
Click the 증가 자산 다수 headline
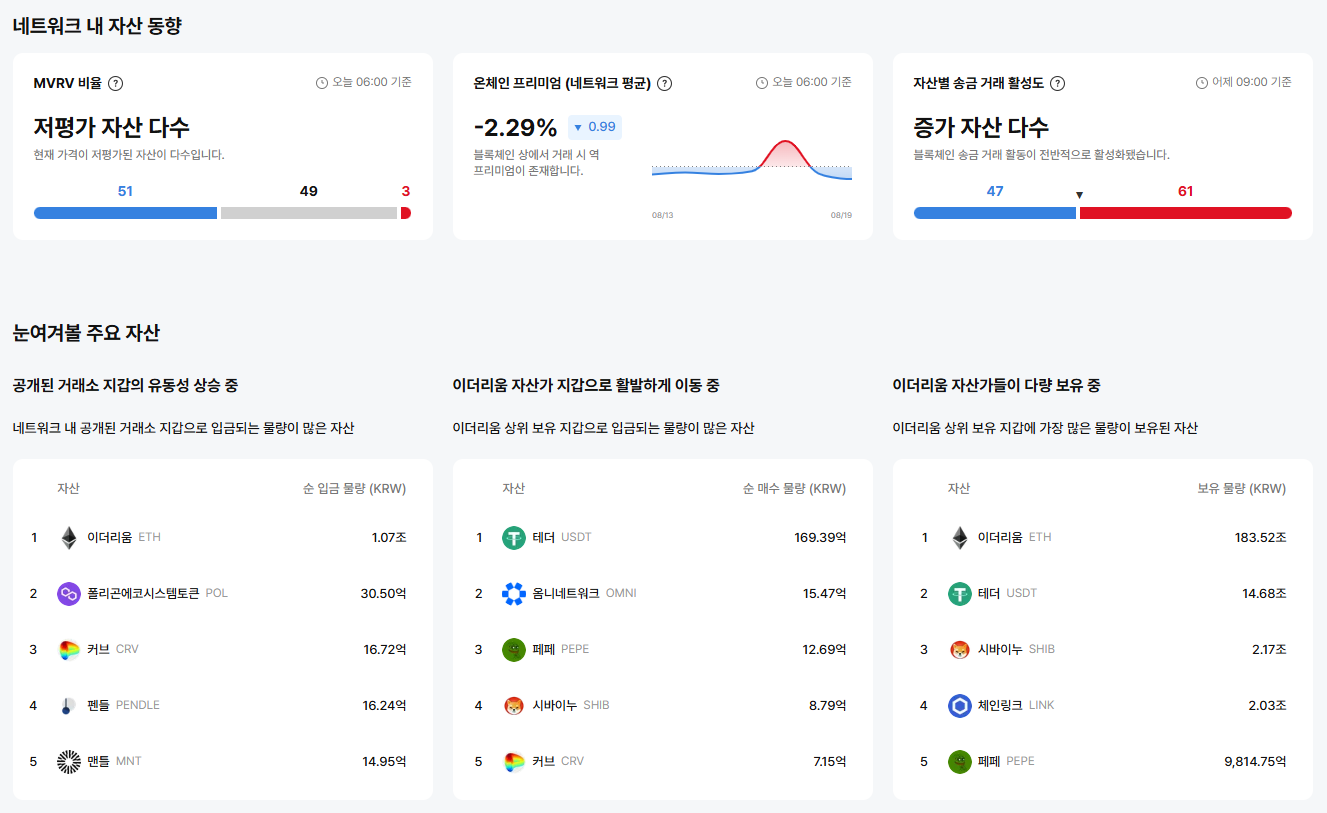click(x=981, y=128)
